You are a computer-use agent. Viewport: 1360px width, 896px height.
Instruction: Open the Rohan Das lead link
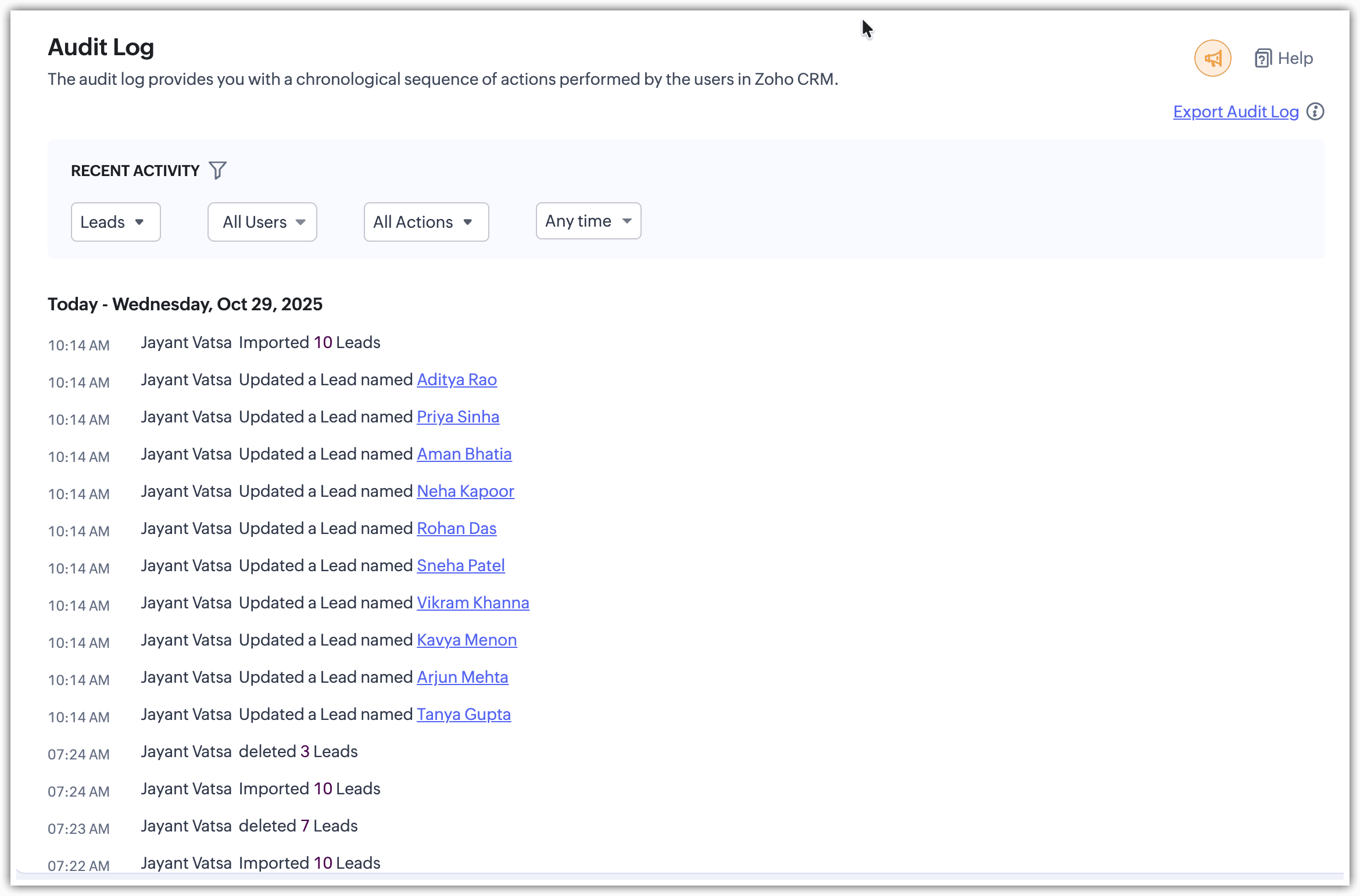coord(457,528)
